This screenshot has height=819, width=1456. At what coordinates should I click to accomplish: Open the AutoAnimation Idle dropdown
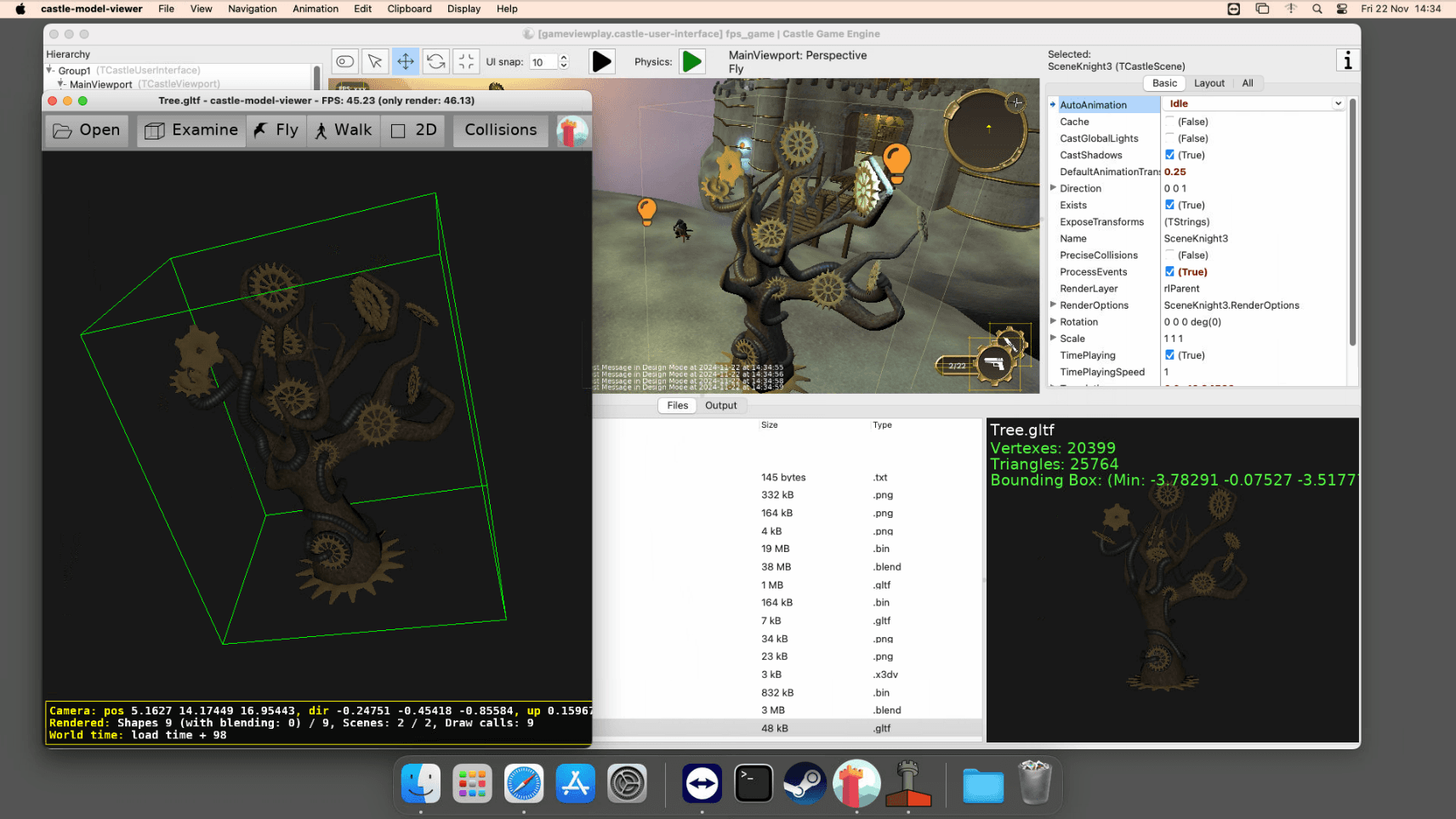pyautogui.click(x=1336, y=103)
